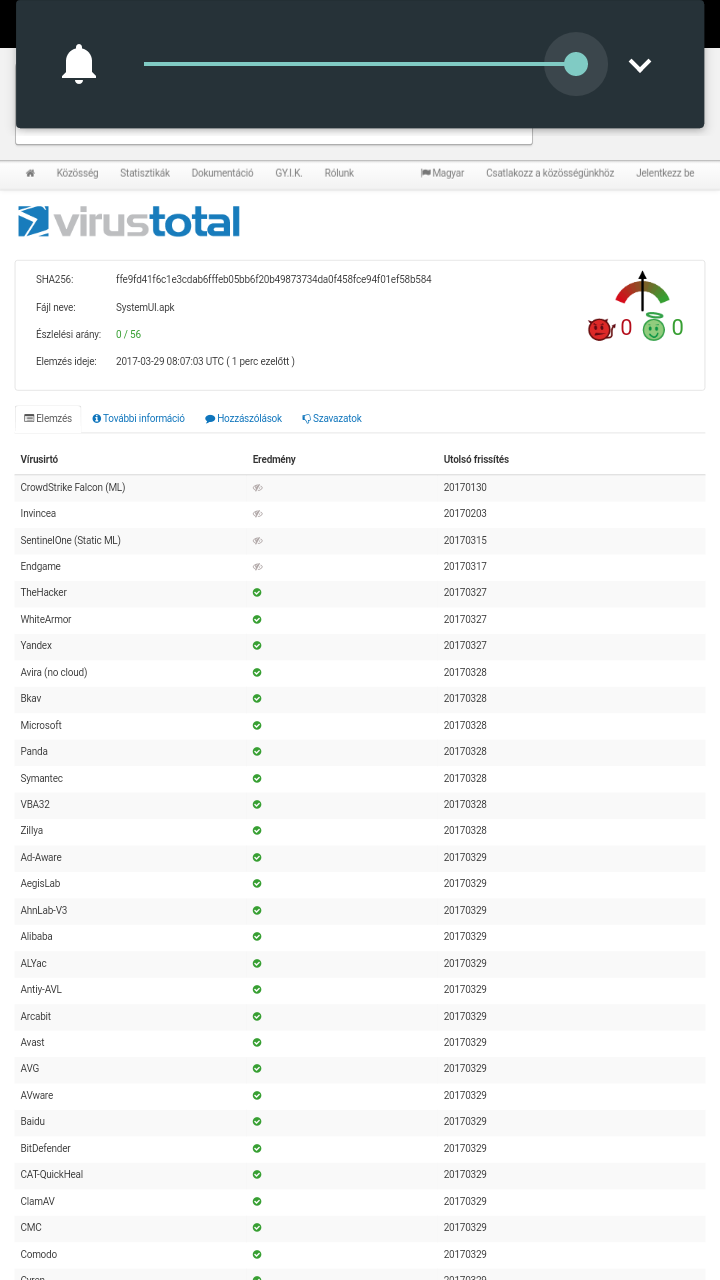The width and height of the screenshot is (720, 1280).
Task: Switch to the További információ tab
Action: pos(138,419)
